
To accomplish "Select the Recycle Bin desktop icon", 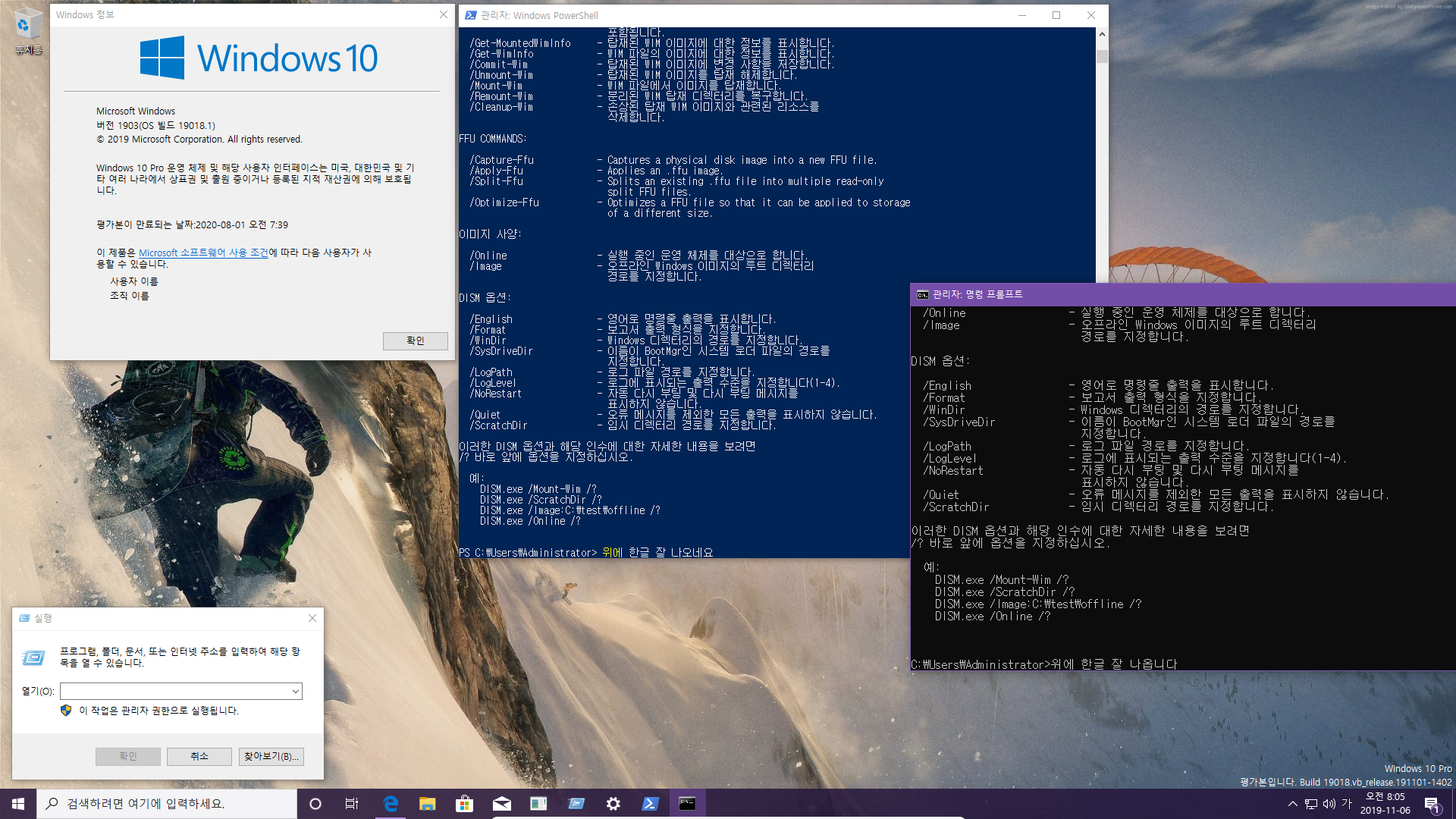I will (28, 31).
